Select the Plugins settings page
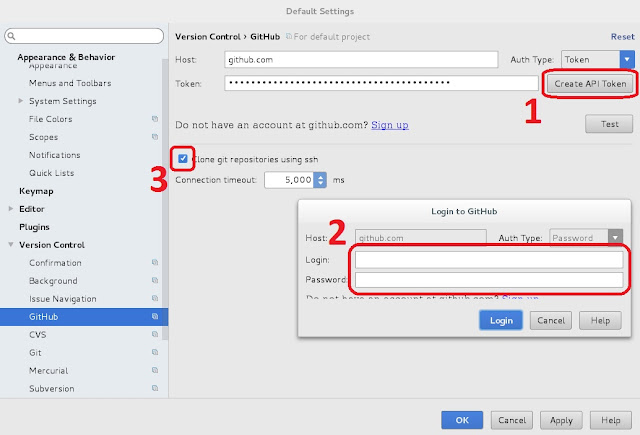Screen dimensions: 640x435 pyautogui.click(x=34, y=227)
